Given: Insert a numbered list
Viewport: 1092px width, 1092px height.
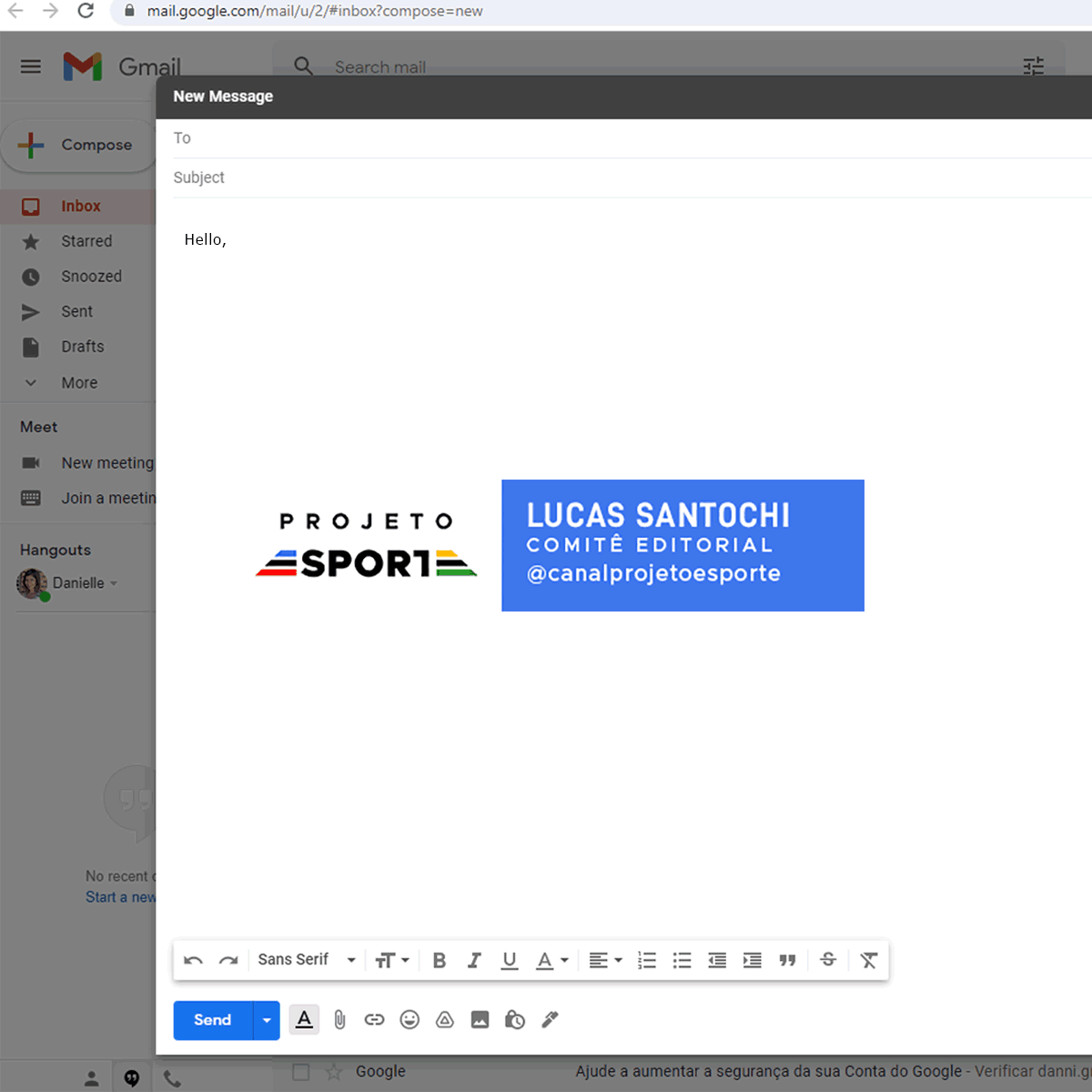Looking at the screenshot, I should click(647, 960).
